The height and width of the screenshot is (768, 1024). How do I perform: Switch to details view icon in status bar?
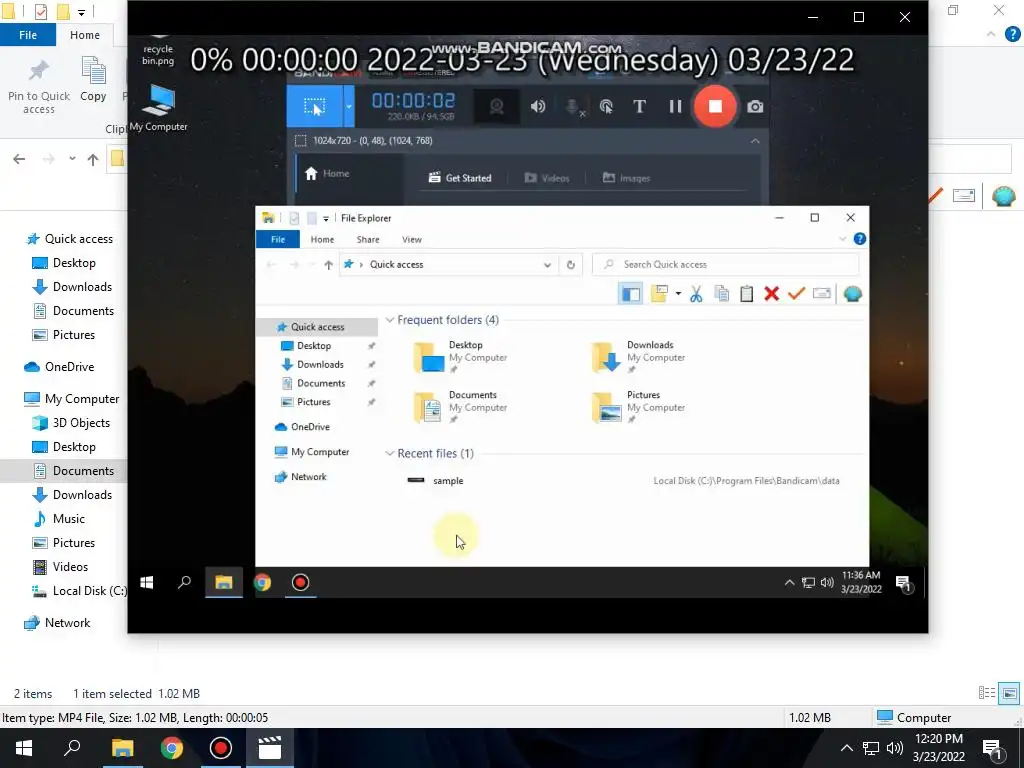coord(987,693)
